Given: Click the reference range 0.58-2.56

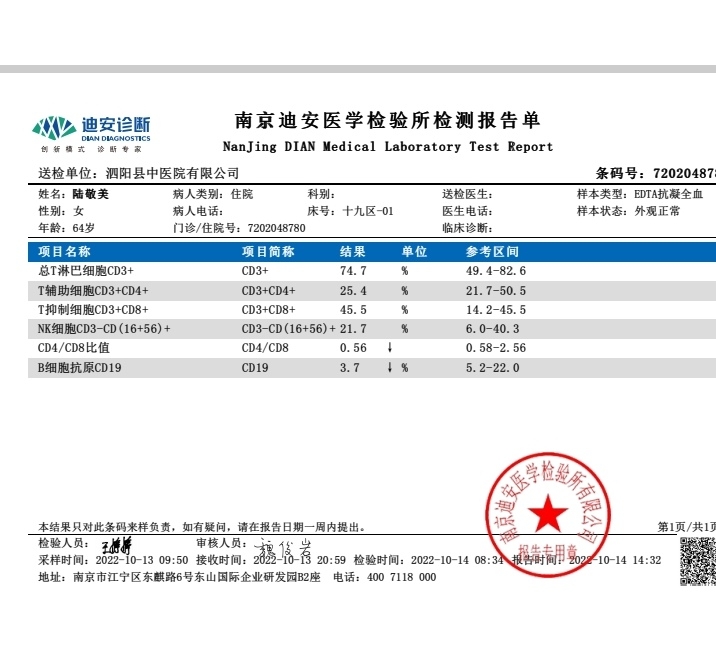Looking at the screenshot, I should coord(496,348).
